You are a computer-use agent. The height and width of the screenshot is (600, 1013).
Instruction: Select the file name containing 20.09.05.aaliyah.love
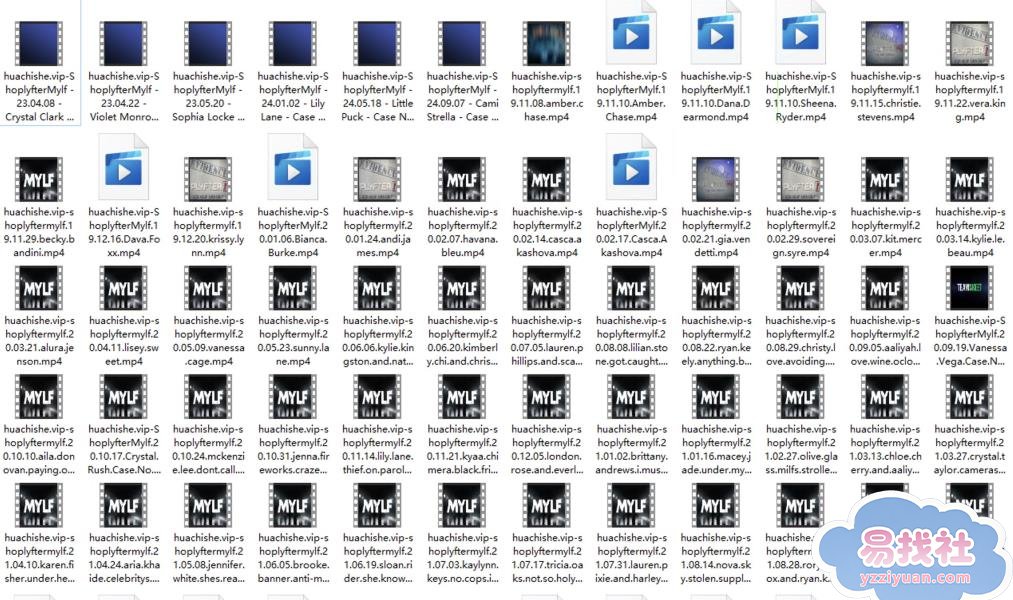[885, 340]
